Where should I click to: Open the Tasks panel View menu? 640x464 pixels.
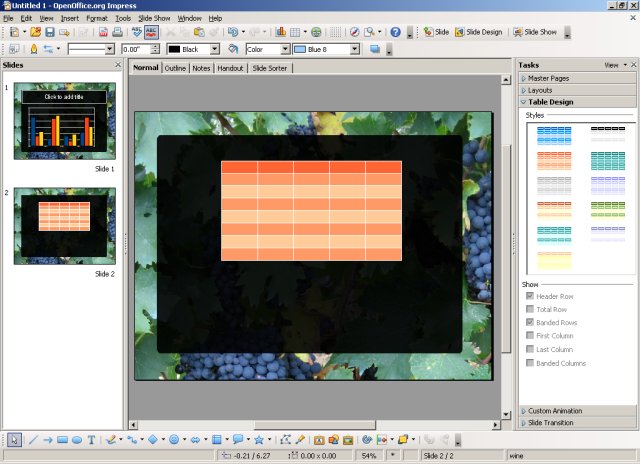click(615, 65)
